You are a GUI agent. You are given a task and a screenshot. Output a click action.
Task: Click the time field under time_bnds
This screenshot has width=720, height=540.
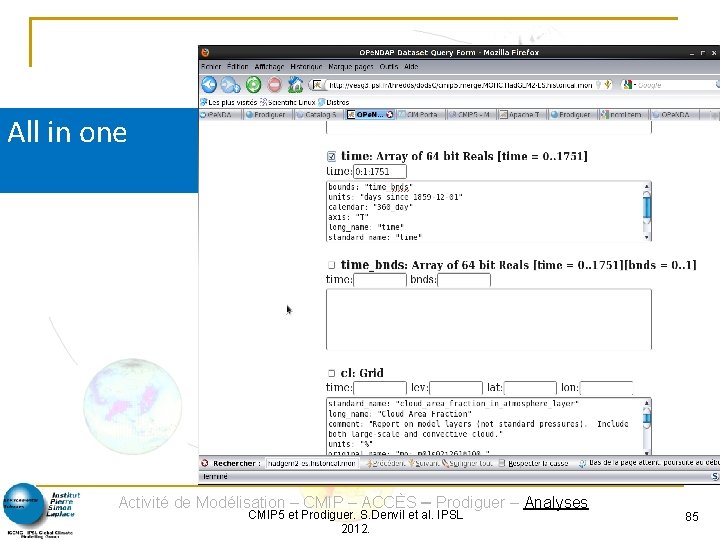click(x=380, y=280)
